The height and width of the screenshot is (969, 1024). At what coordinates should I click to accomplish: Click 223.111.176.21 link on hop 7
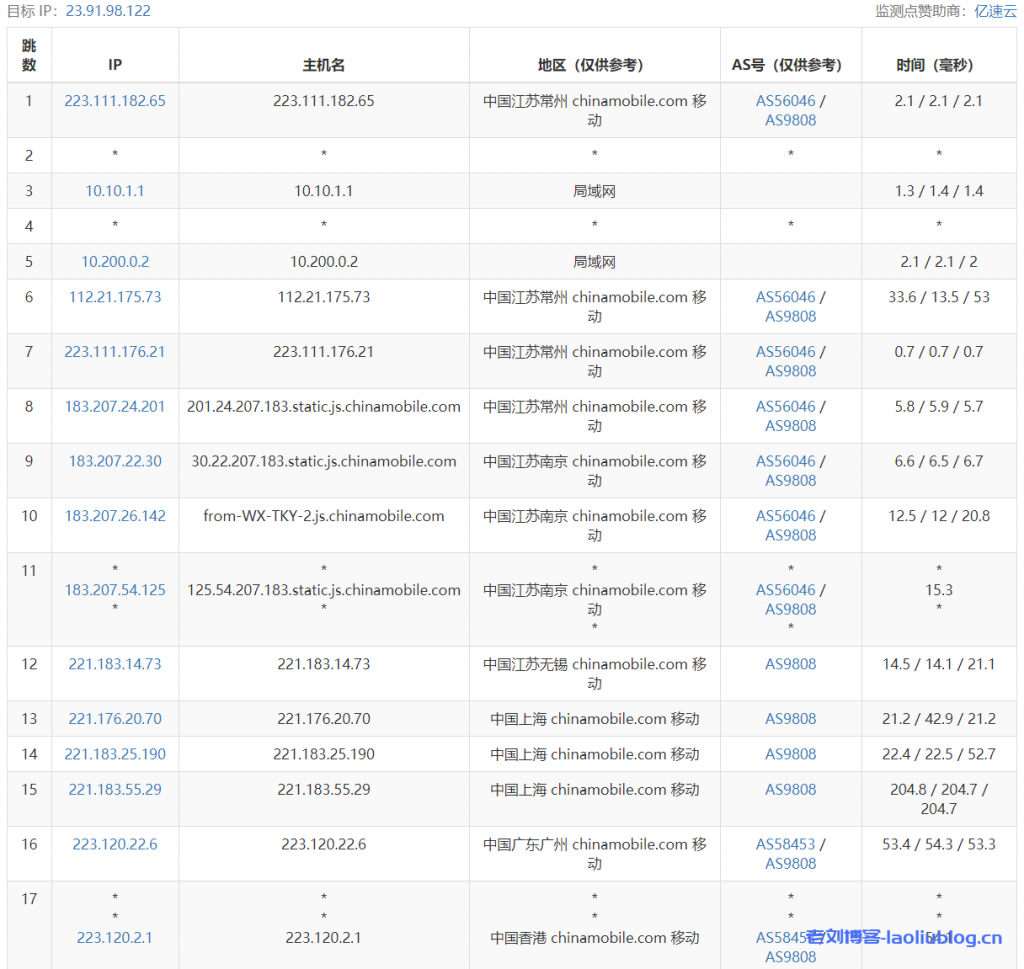click(x=114, y=351)
